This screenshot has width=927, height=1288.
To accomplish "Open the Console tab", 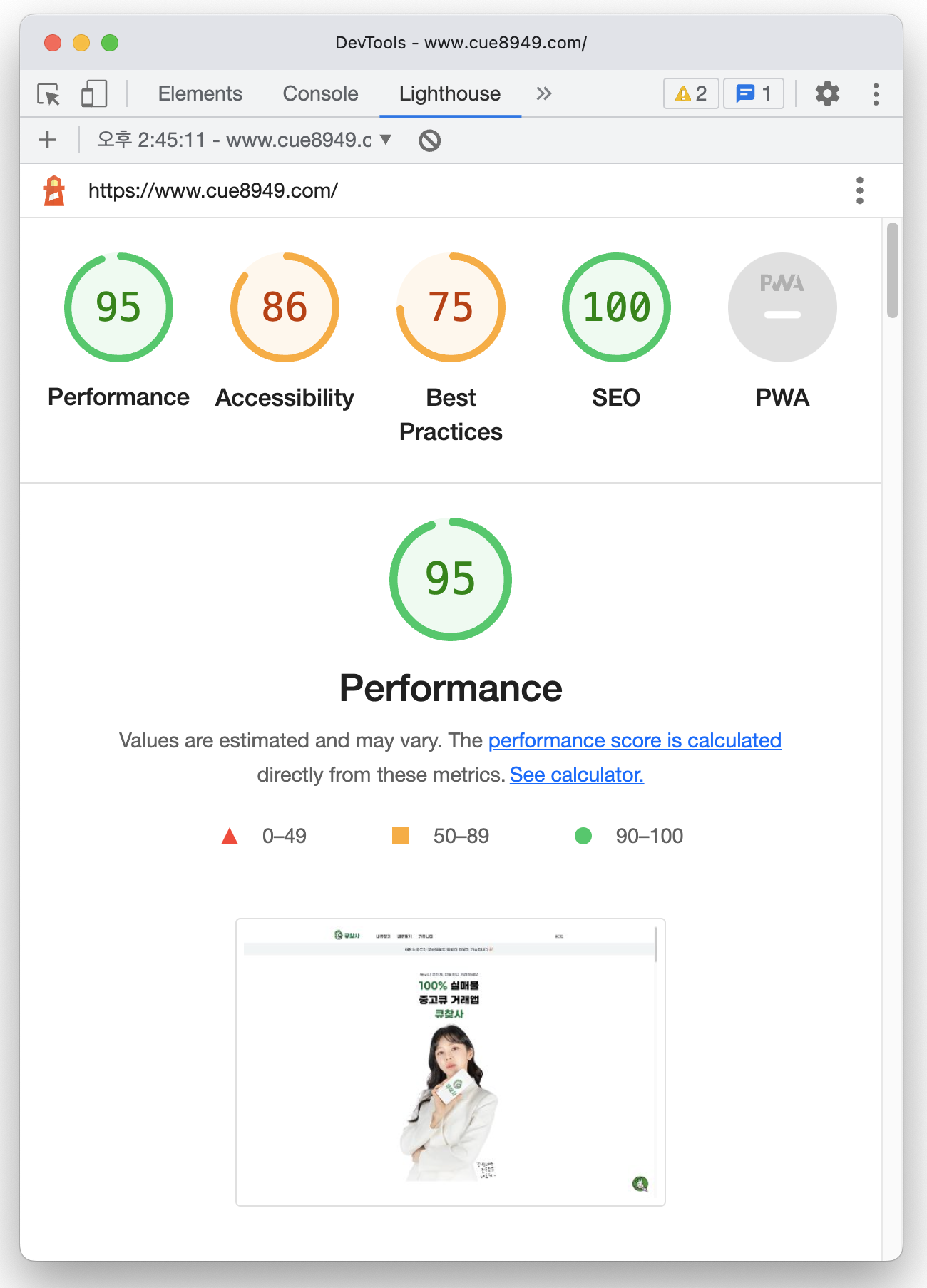I will click(x=320, y=93).
